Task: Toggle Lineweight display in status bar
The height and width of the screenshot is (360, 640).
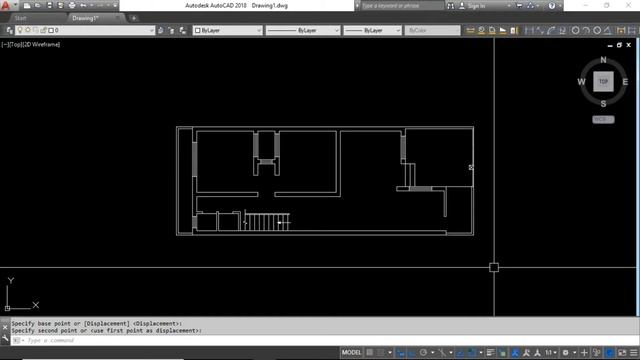Action: pos(490,352)
